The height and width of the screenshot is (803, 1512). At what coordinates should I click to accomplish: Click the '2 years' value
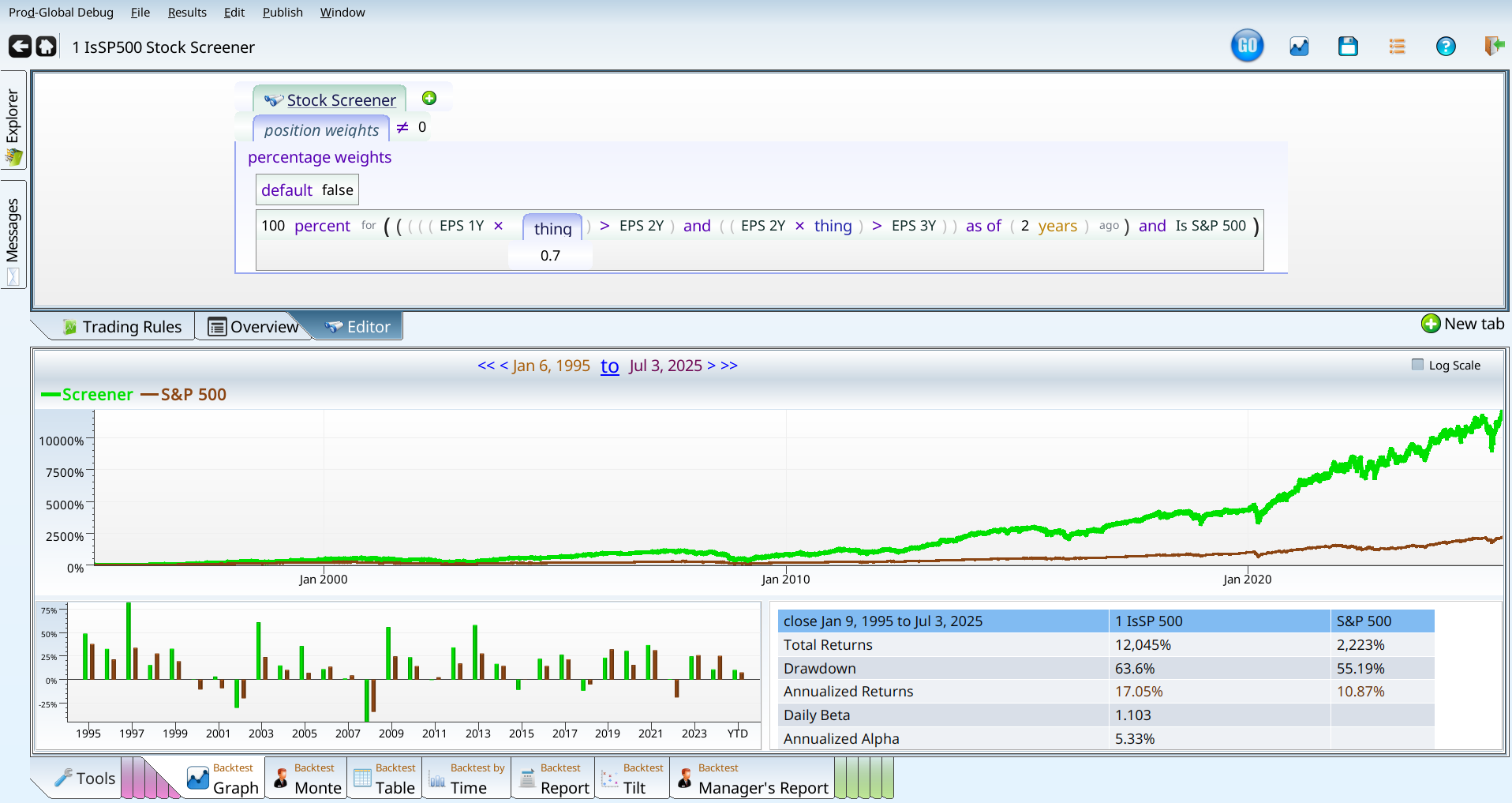[1049, 226]
